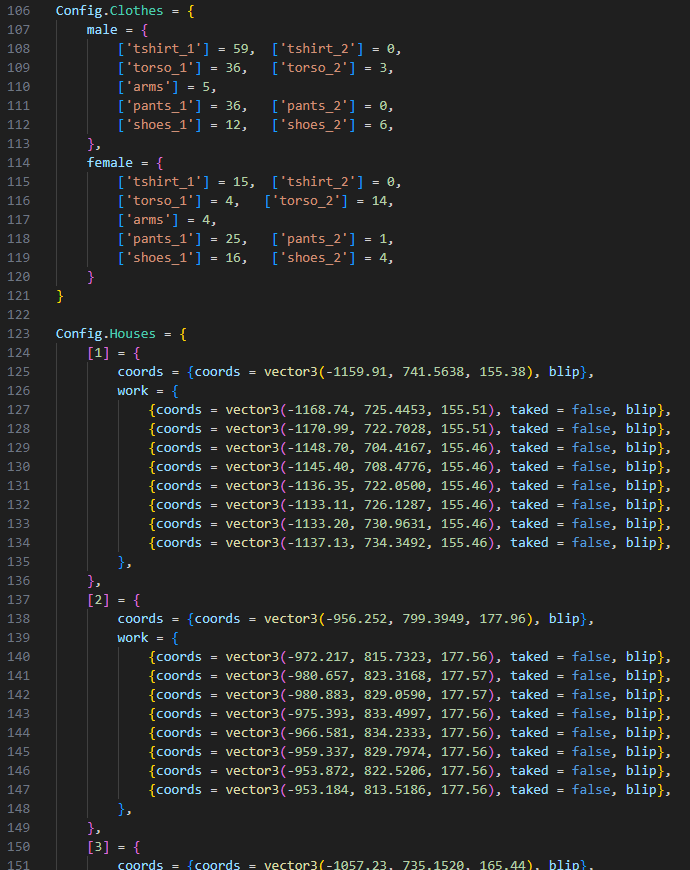The image size is (690, 870).
Task: Place cursor on 'Houses' in Config.Houses
Action: click(x=133, y=334)
